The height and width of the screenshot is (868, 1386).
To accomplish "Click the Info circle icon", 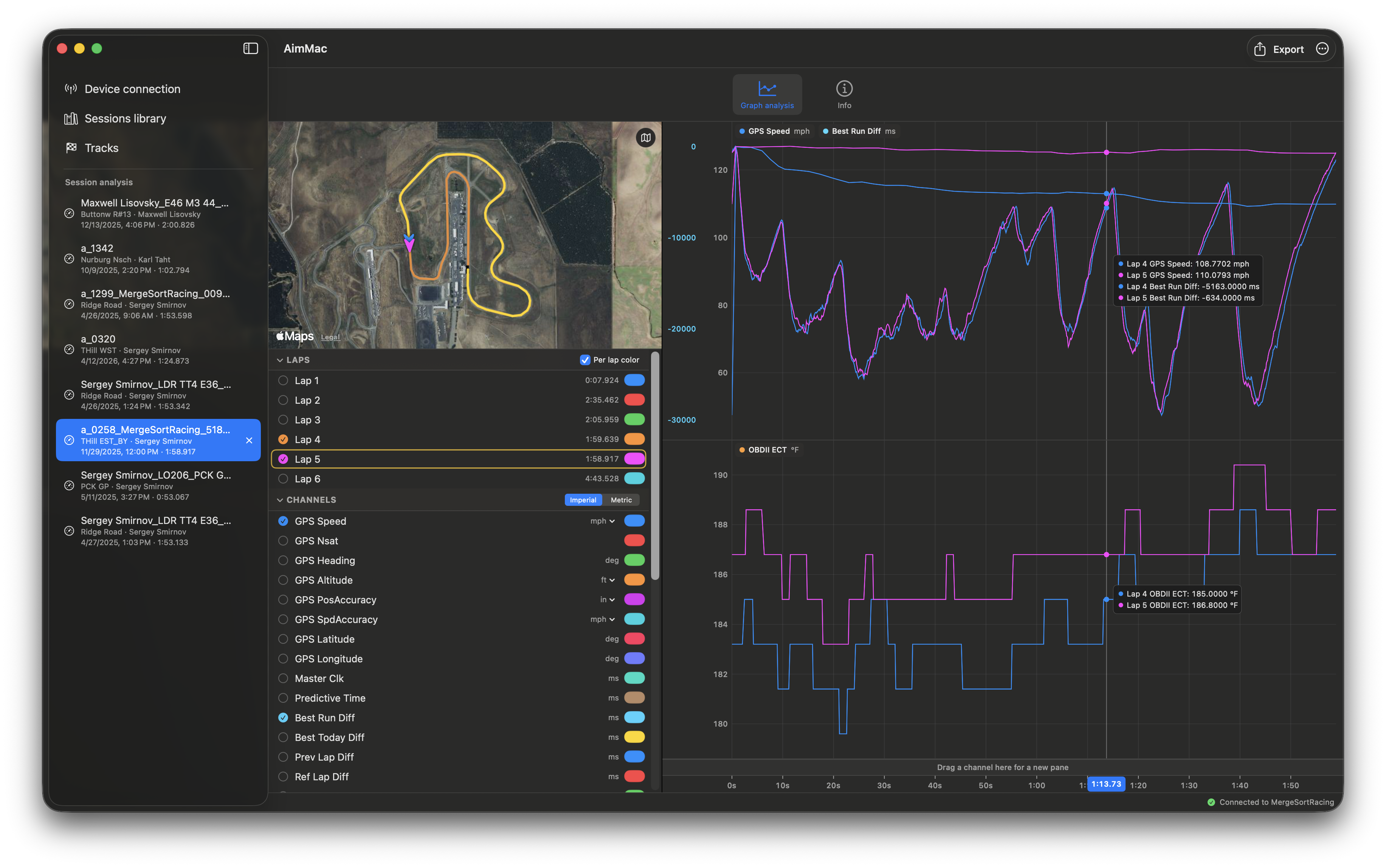I will click(x=843, y=88).
